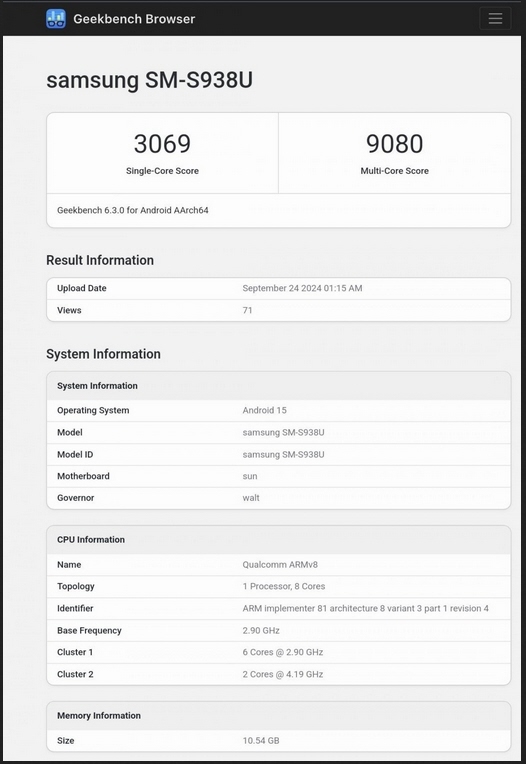Click the Cluster 2 row label
The height and width of the screenshot is (764, 526).
pyautogui.click(x=75, y=674)
